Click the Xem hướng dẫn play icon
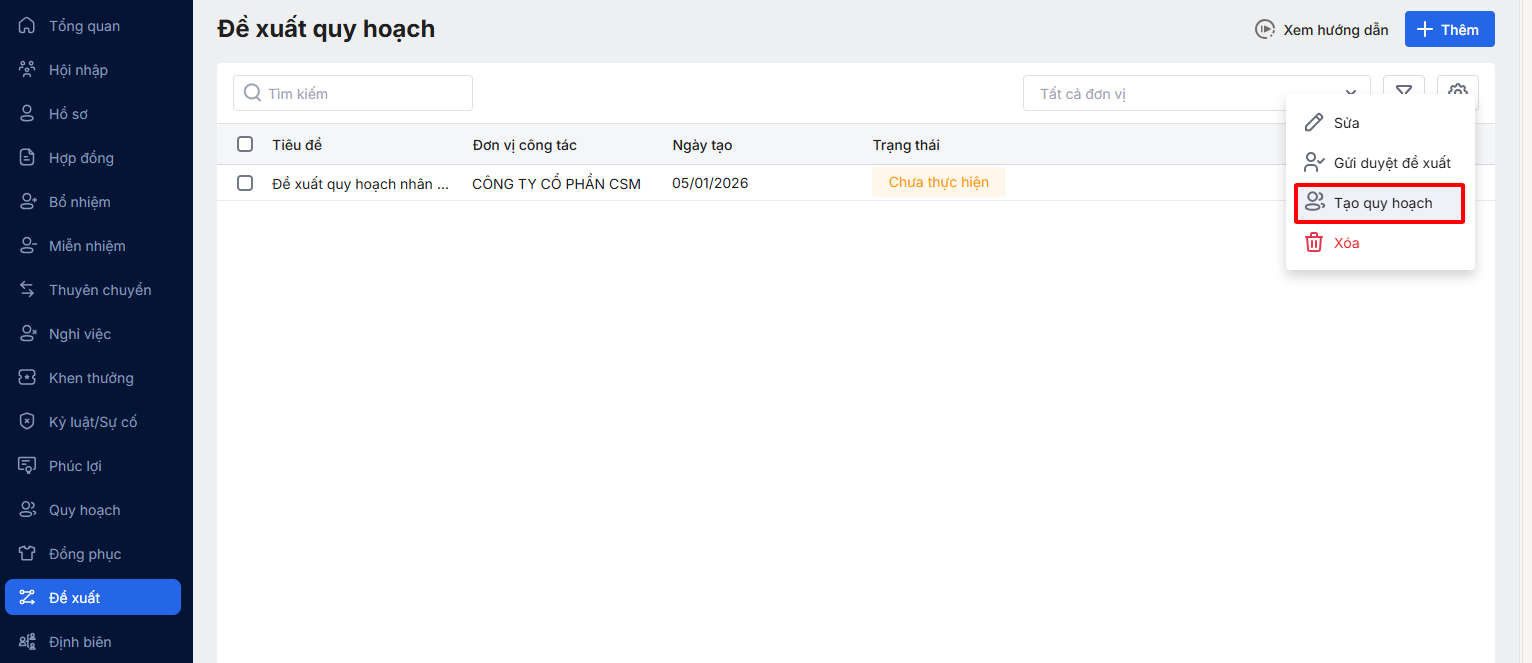 click(x=1265, y=30)
